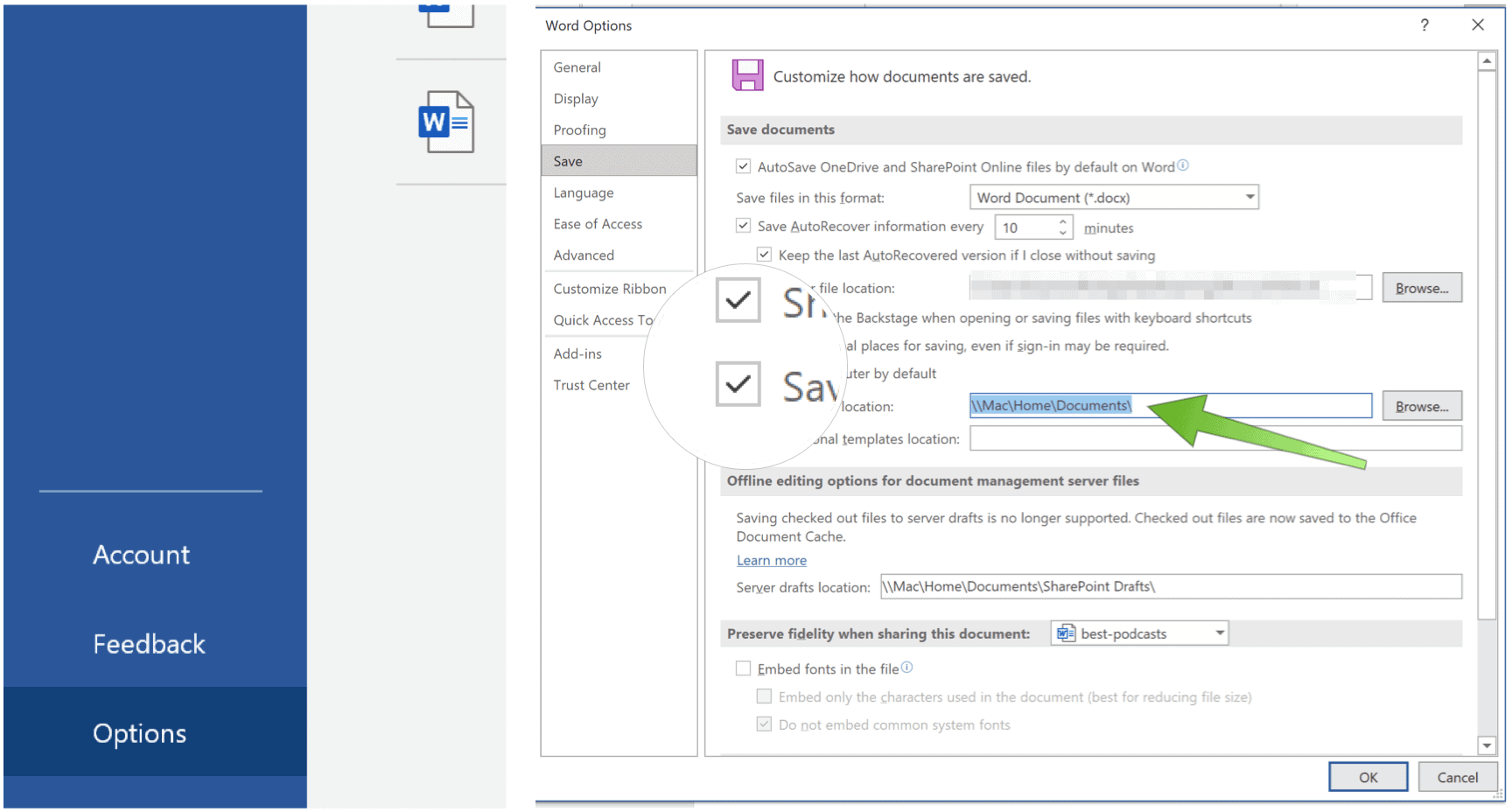Screen dimensions: 1512x812
Task: Click the info icon next to AutoSave label
Action: point(1183,165)
